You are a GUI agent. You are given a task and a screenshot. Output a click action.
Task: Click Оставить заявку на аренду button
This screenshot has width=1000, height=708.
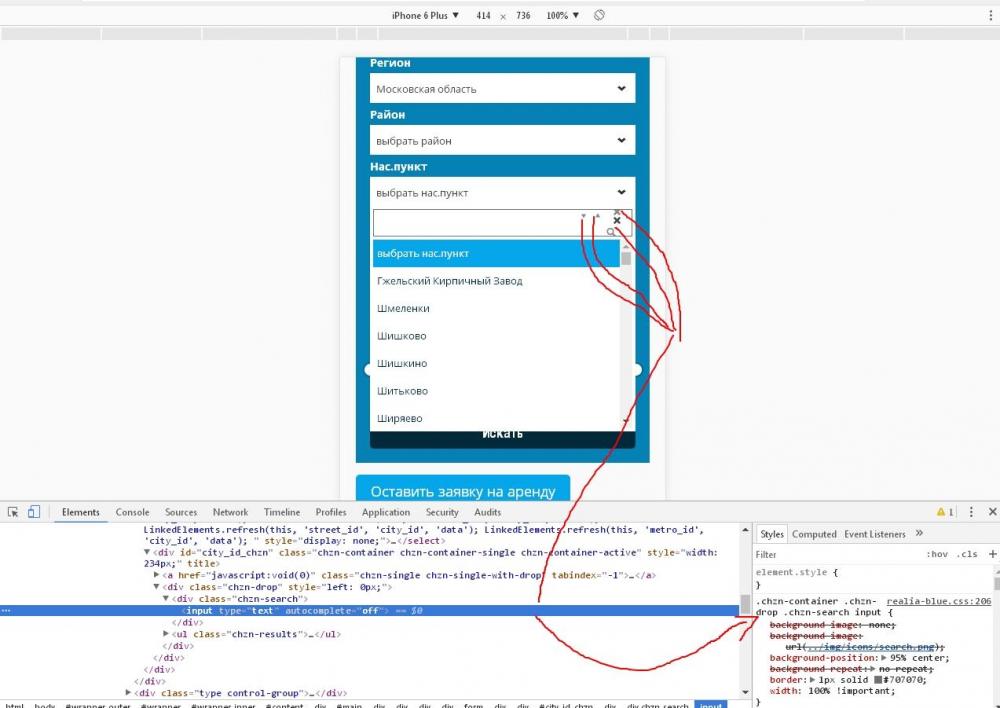(462, 491)
